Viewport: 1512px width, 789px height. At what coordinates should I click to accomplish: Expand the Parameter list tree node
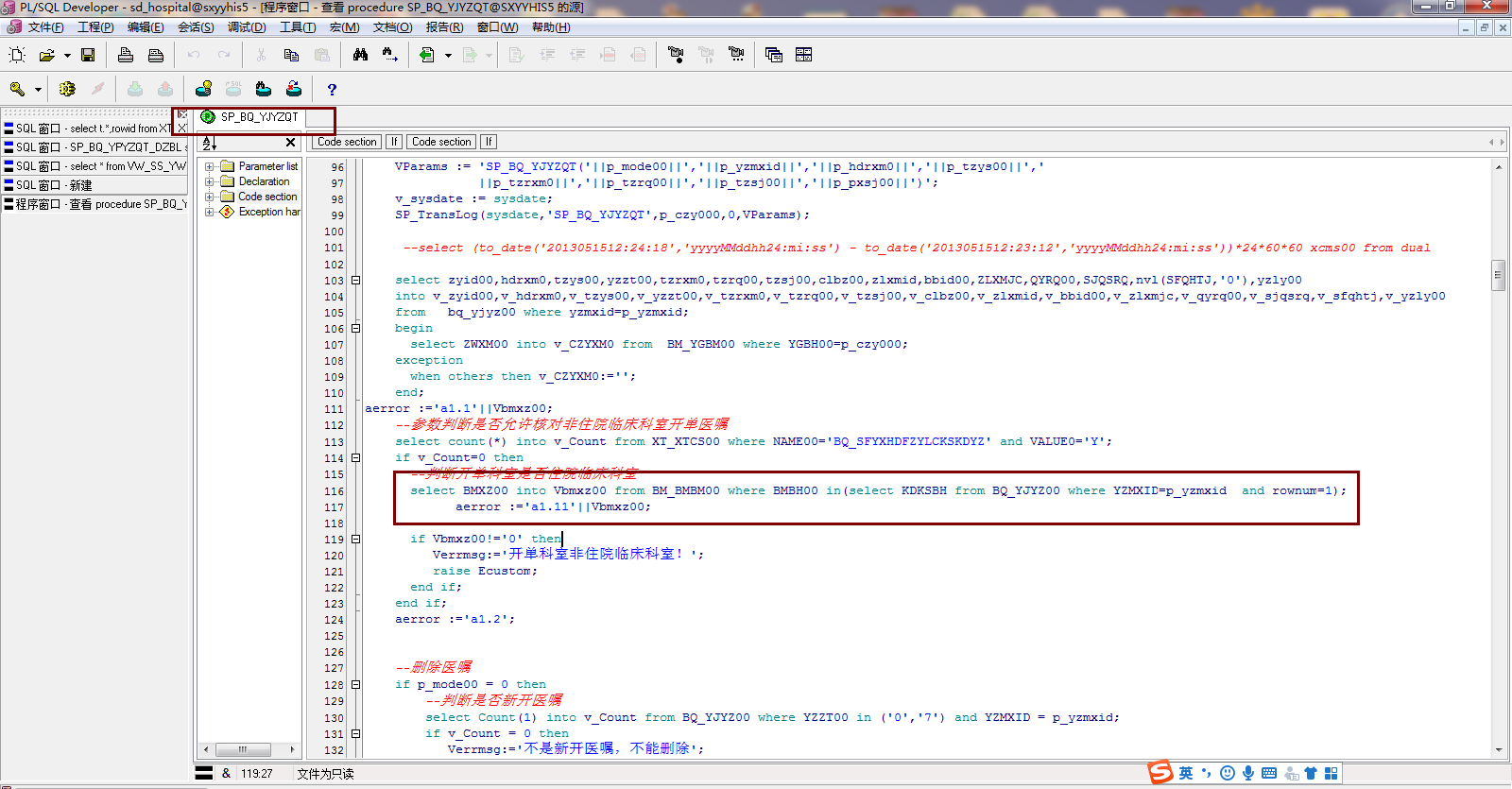click(x=210, y=166)
